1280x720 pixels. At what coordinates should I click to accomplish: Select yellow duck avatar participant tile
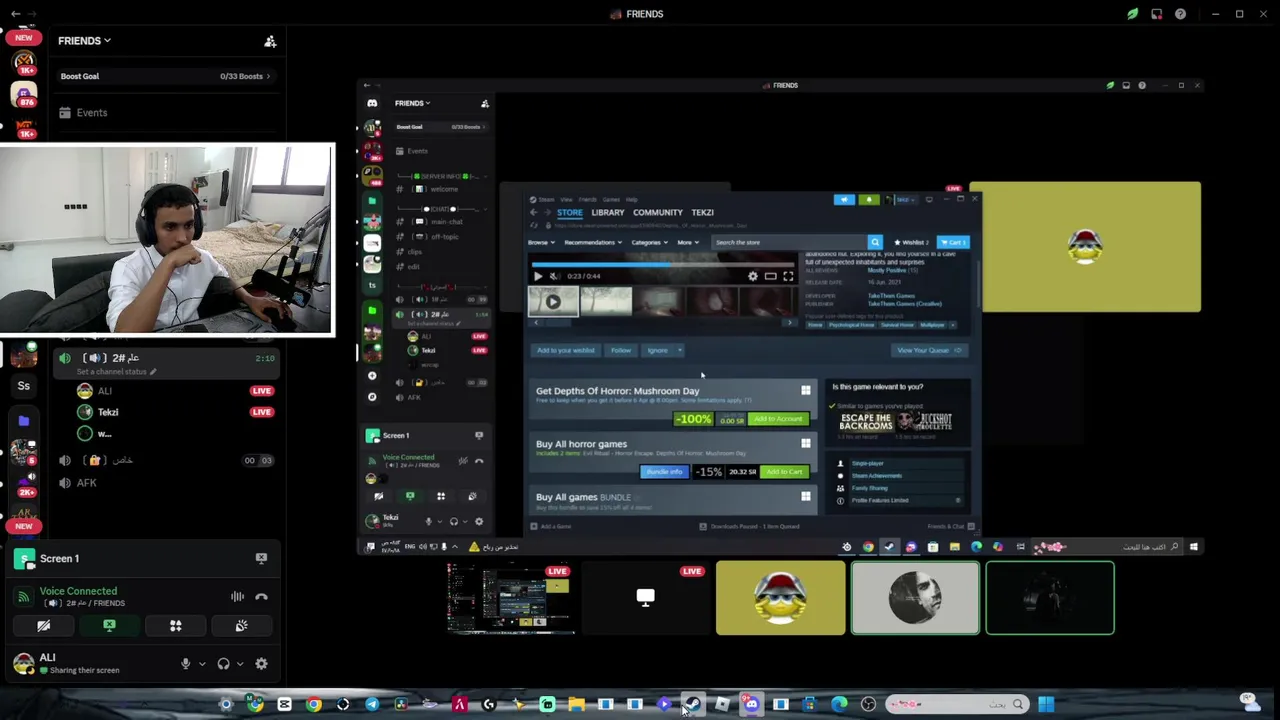(x=780, y=598)
